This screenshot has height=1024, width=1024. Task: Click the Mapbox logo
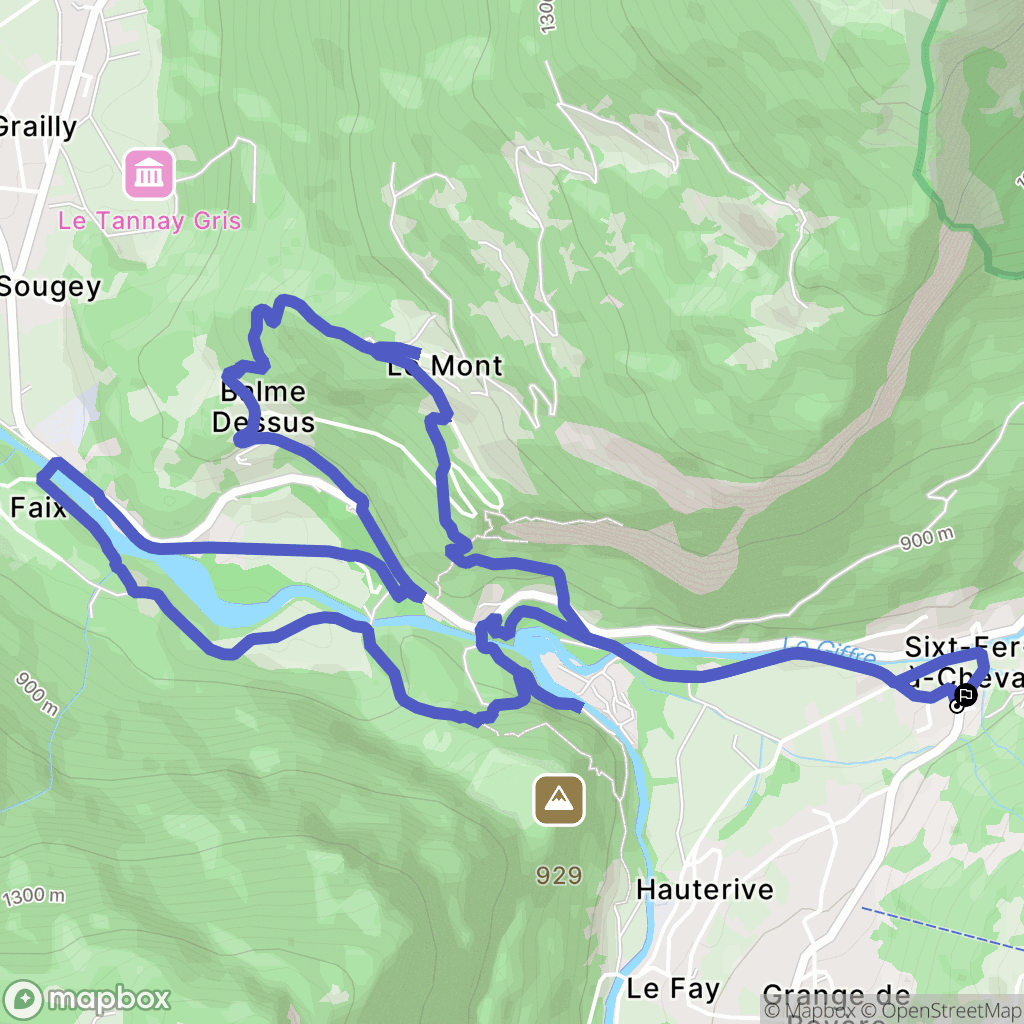click(87, 999)
